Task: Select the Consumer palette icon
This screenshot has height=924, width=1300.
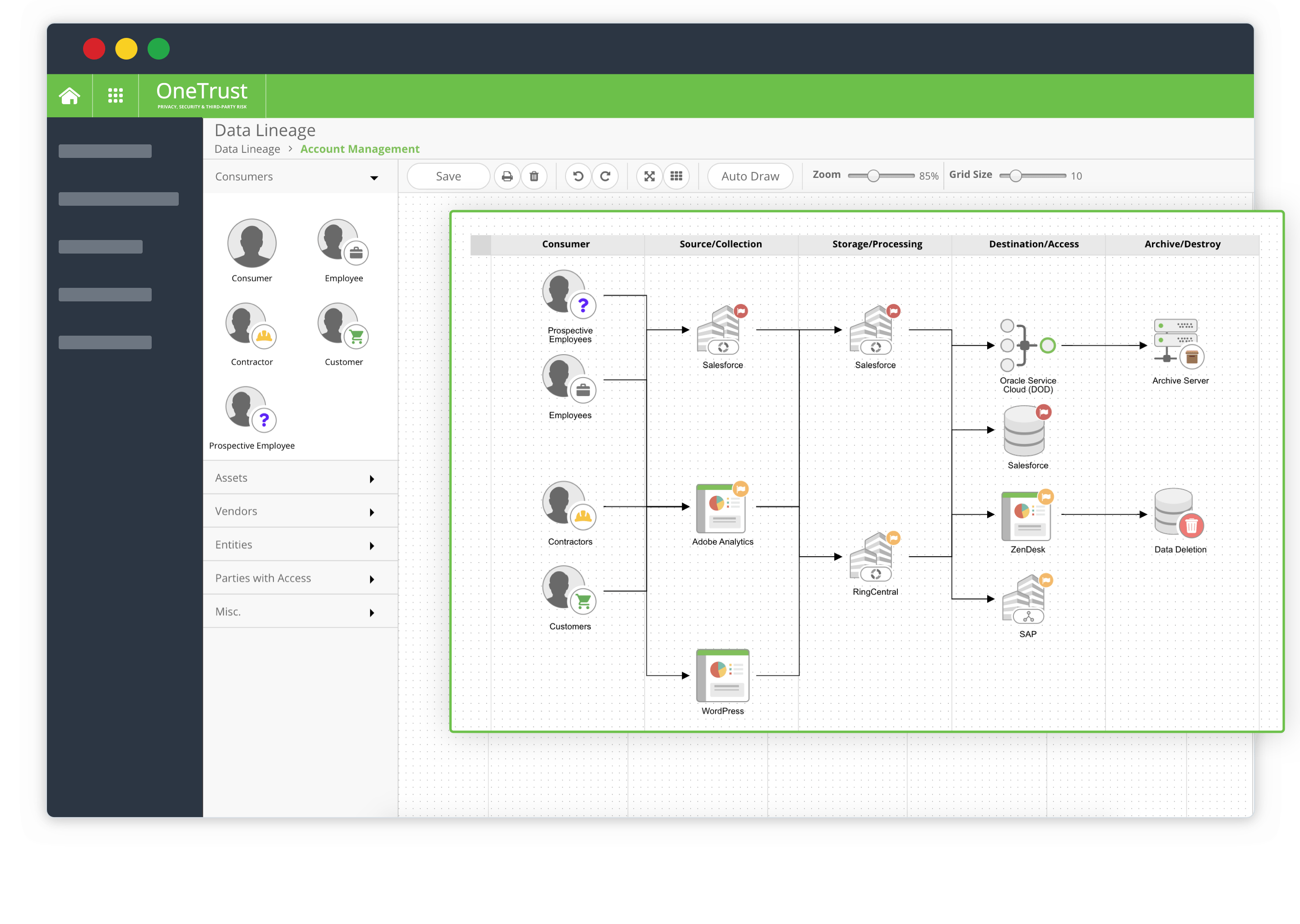Action: (251, 244)
